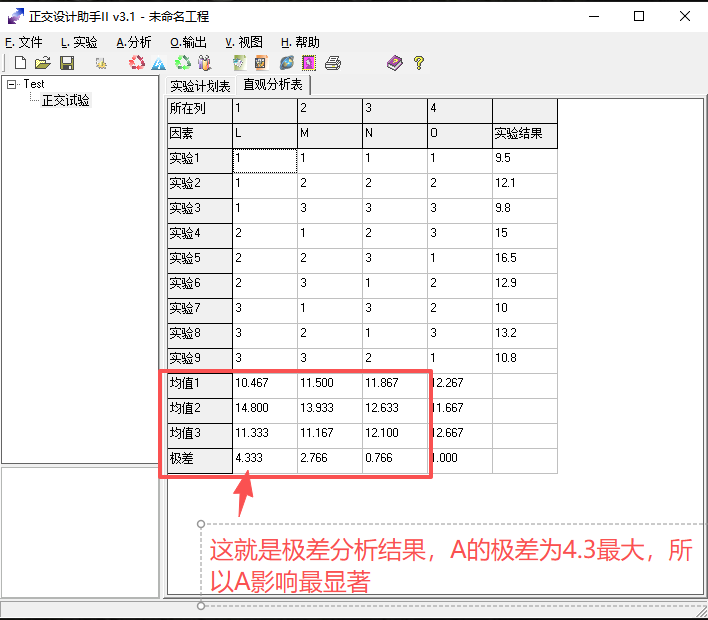This screenshot has height=620, width=708.
Task: Click the 实验结果 column header
Action: [525, 135]
